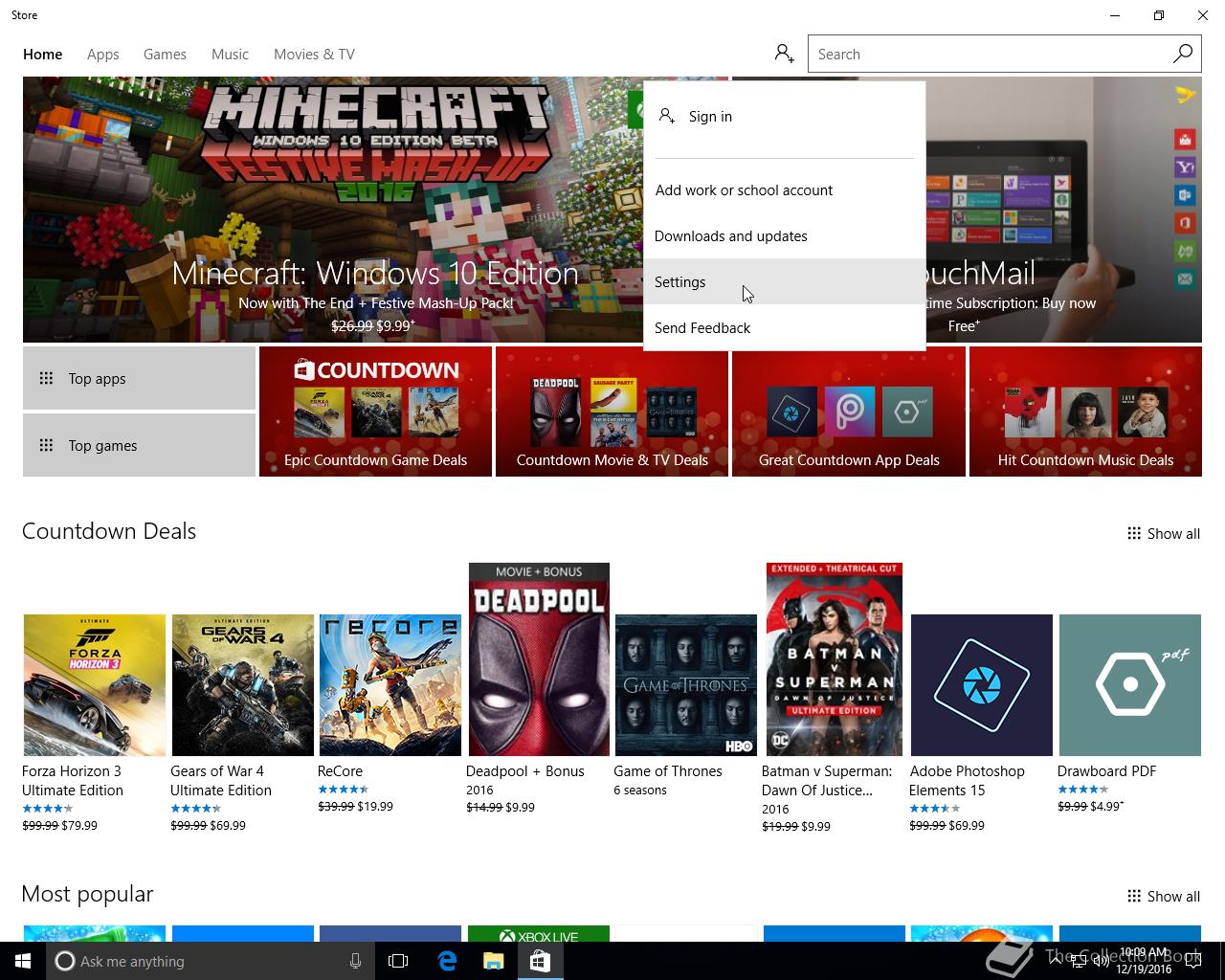Open Great Countdown App Deals tile

[849, 412]
